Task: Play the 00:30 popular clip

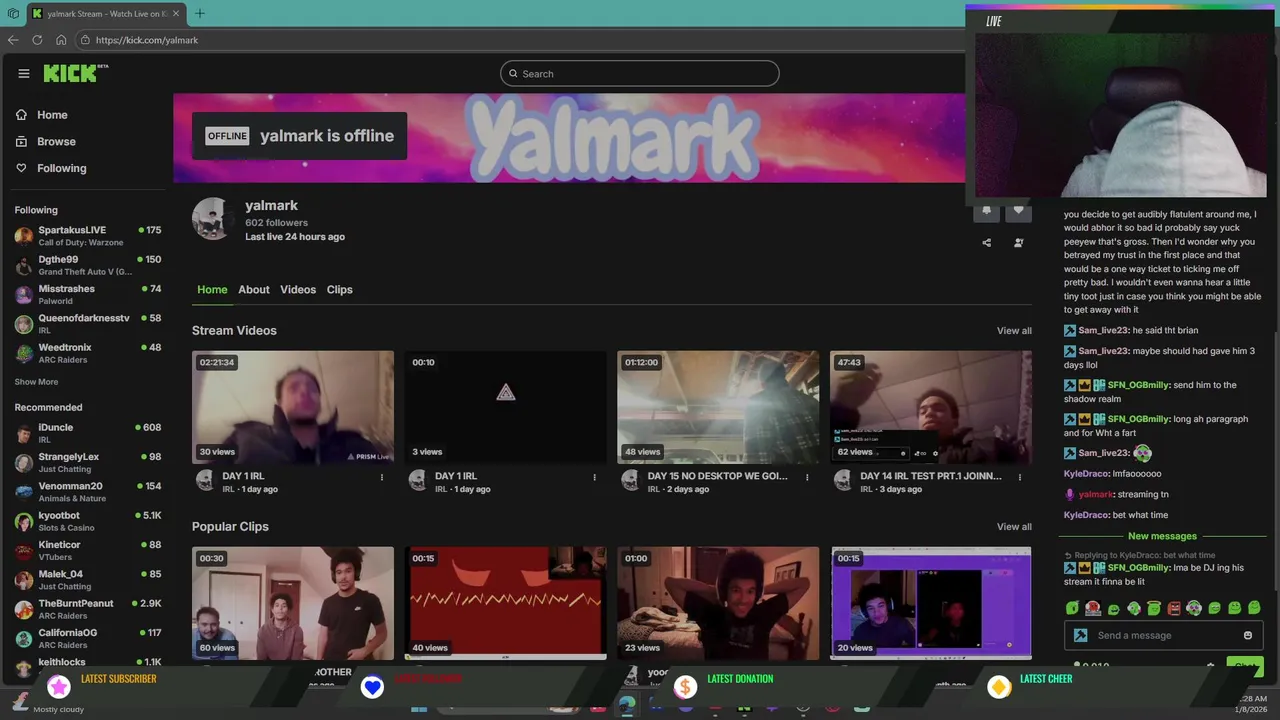Action: pos(293,603)
